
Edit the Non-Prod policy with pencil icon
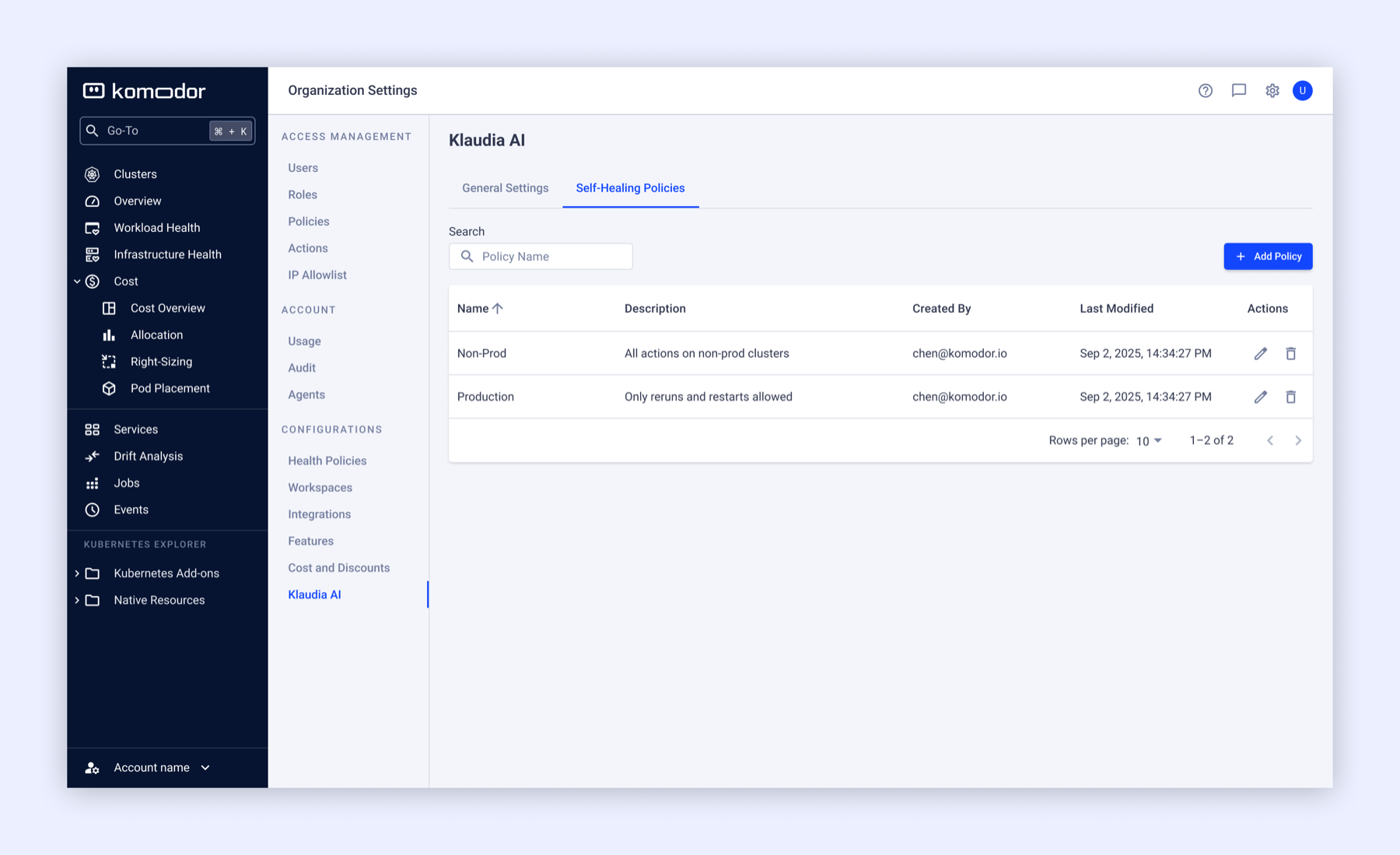(x=1260, y=353)
